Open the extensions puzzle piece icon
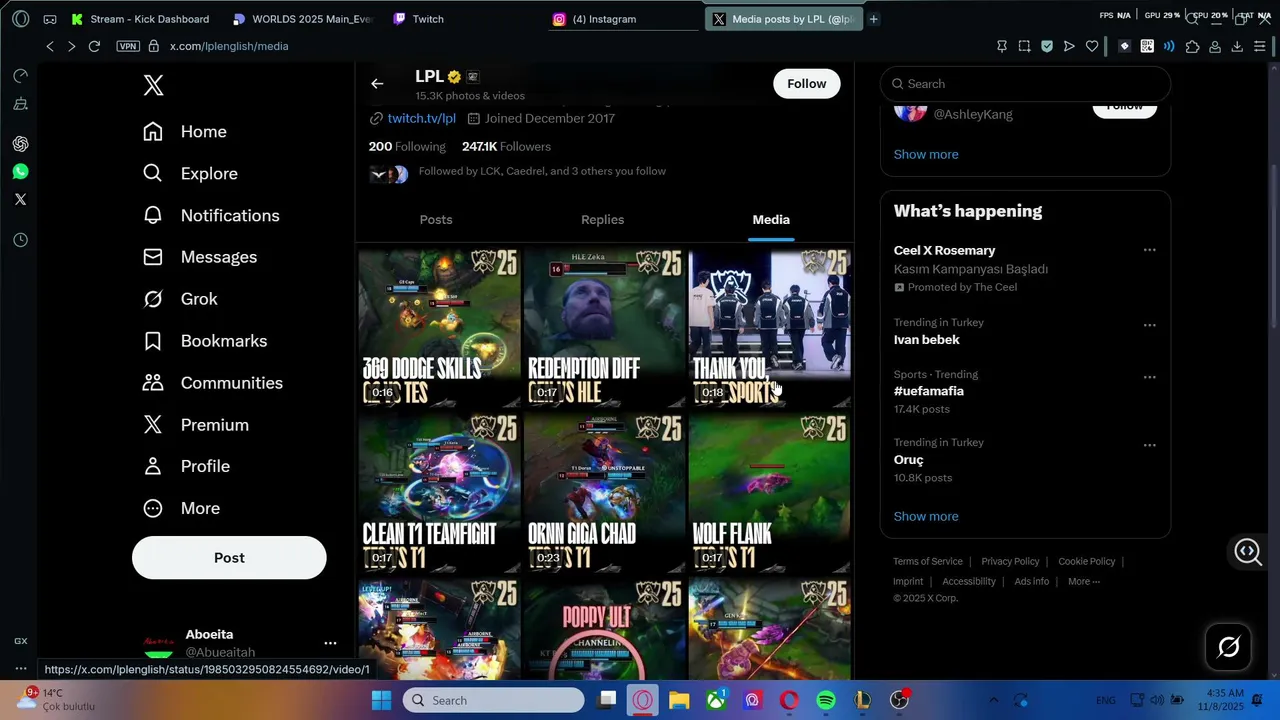 (x=1192, y=46)
